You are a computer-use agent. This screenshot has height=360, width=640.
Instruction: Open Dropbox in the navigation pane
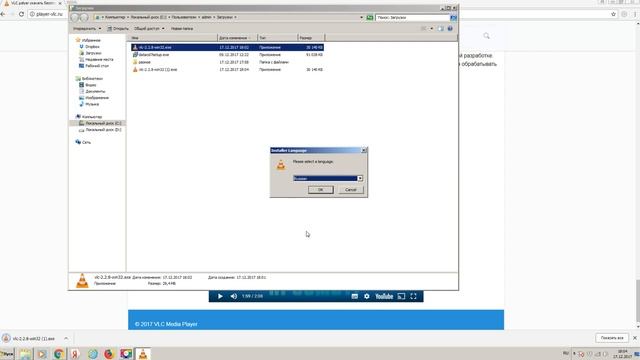[x=89, y=47]
